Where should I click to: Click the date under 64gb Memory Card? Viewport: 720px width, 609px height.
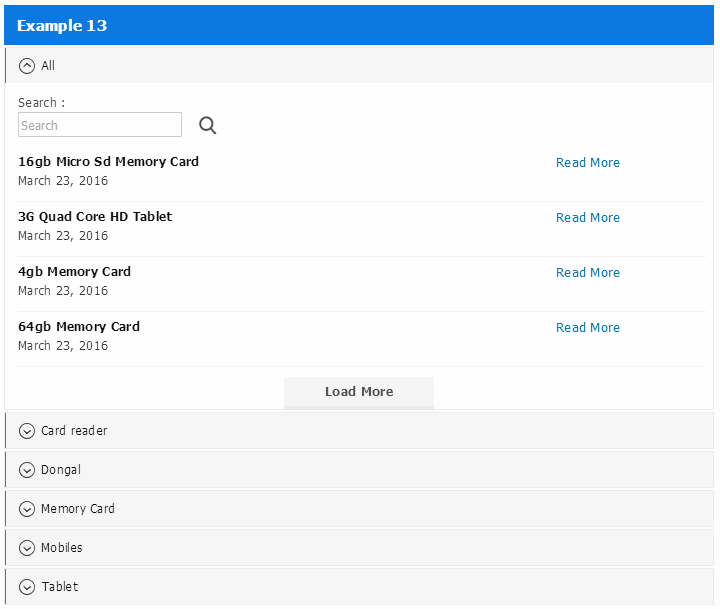[x=63, y=346]
